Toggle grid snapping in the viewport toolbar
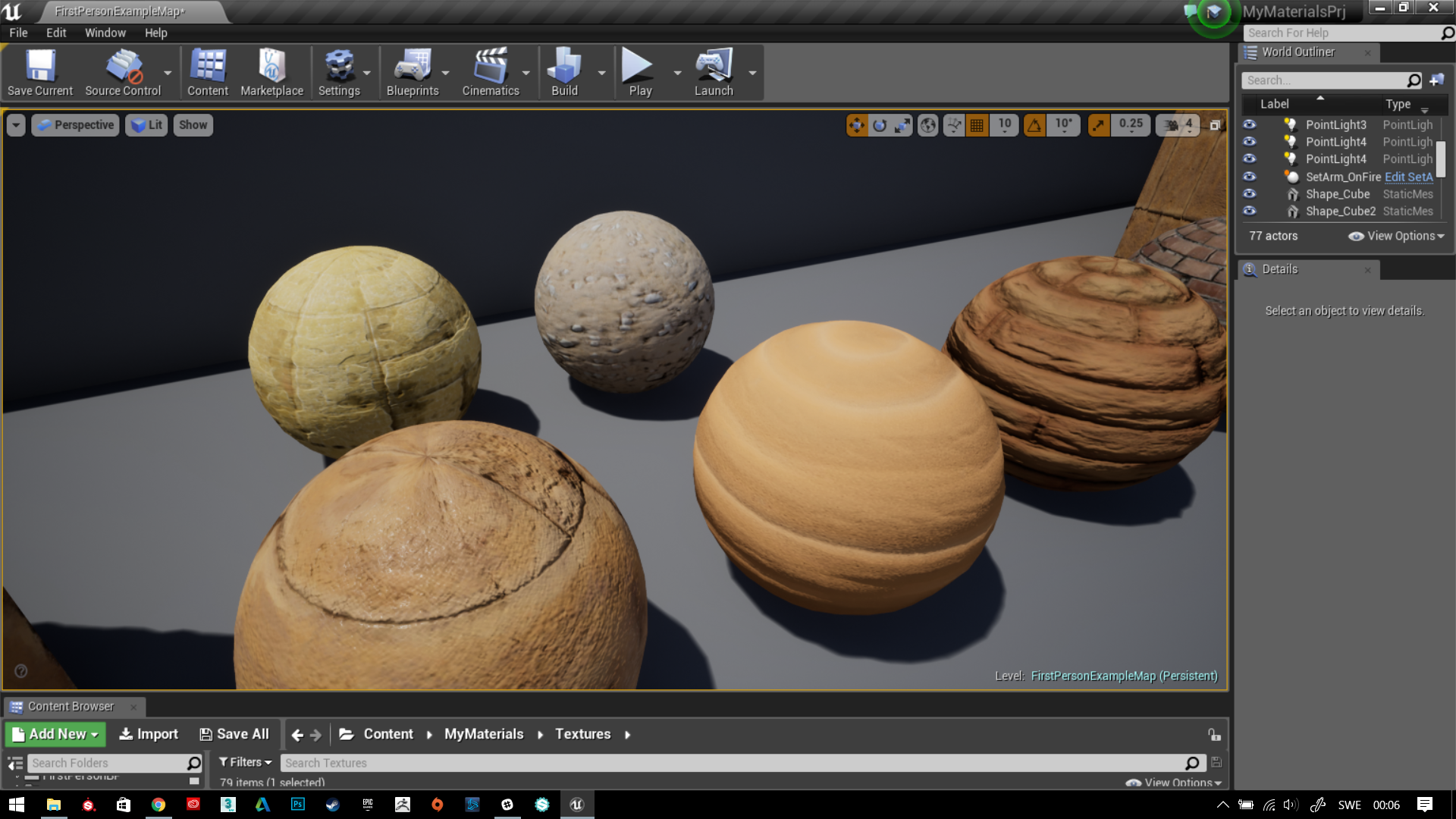This screenshot has width=1456, height=819. pyautogui.click(x=977, y=126)
